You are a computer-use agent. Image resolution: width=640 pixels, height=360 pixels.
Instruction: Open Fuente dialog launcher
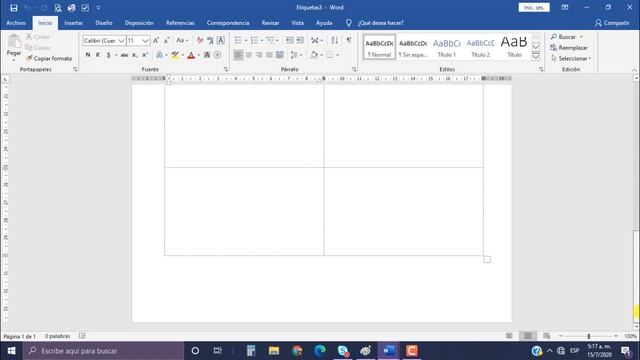[x=226, y=69]
